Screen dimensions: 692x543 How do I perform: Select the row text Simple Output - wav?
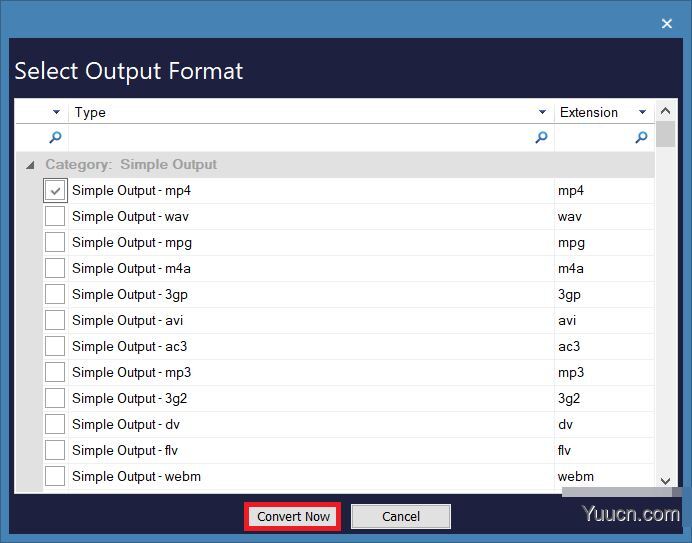click(131, 217)
